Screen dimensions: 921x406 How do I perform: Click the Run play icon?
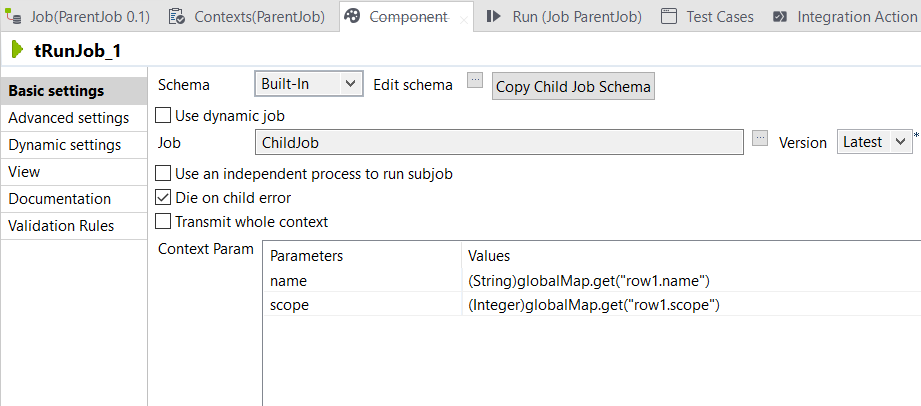(x=495, y=17)
